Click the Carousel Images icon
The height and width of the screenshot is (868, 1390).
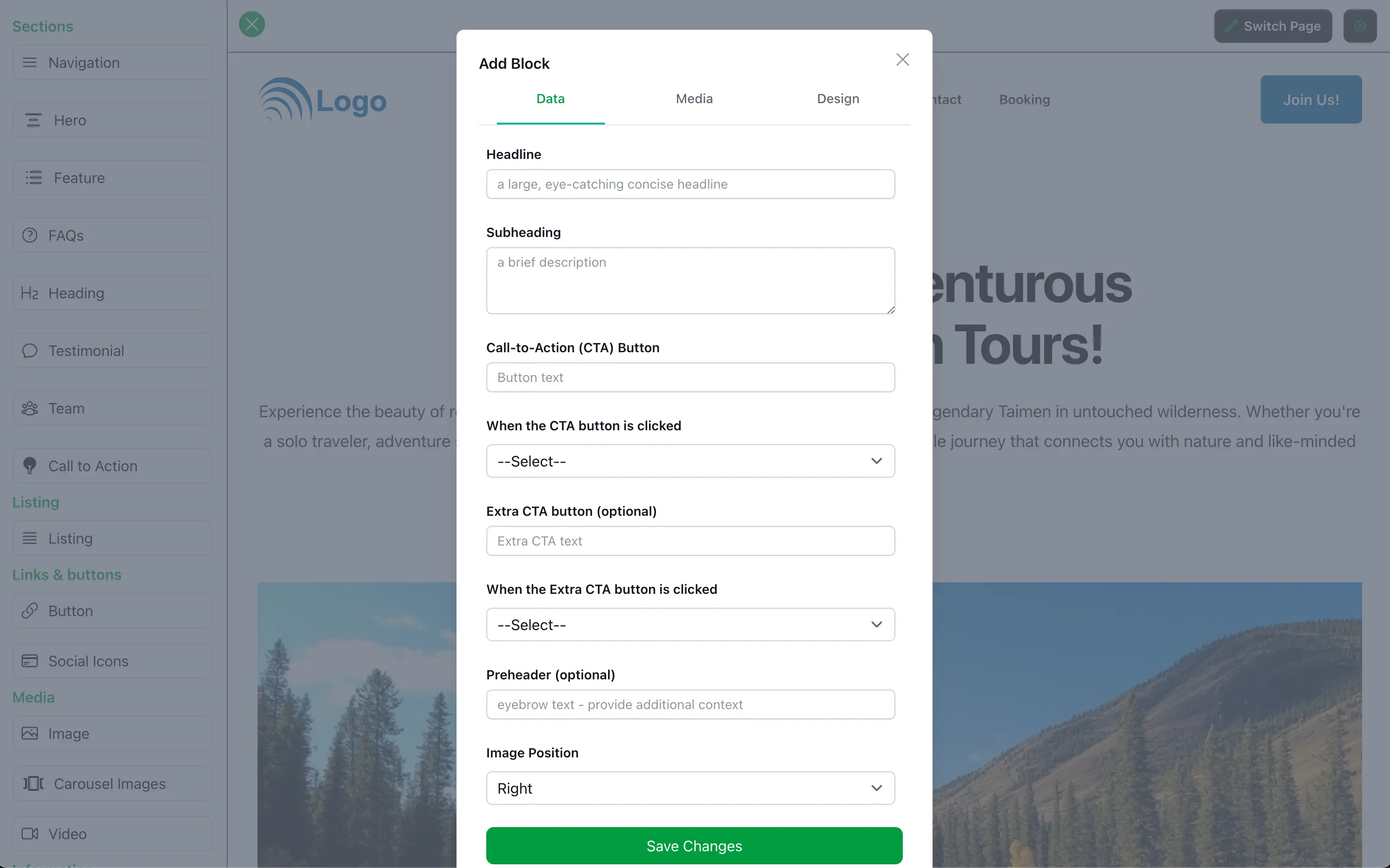pyautogui.click(x=33, y=783)
